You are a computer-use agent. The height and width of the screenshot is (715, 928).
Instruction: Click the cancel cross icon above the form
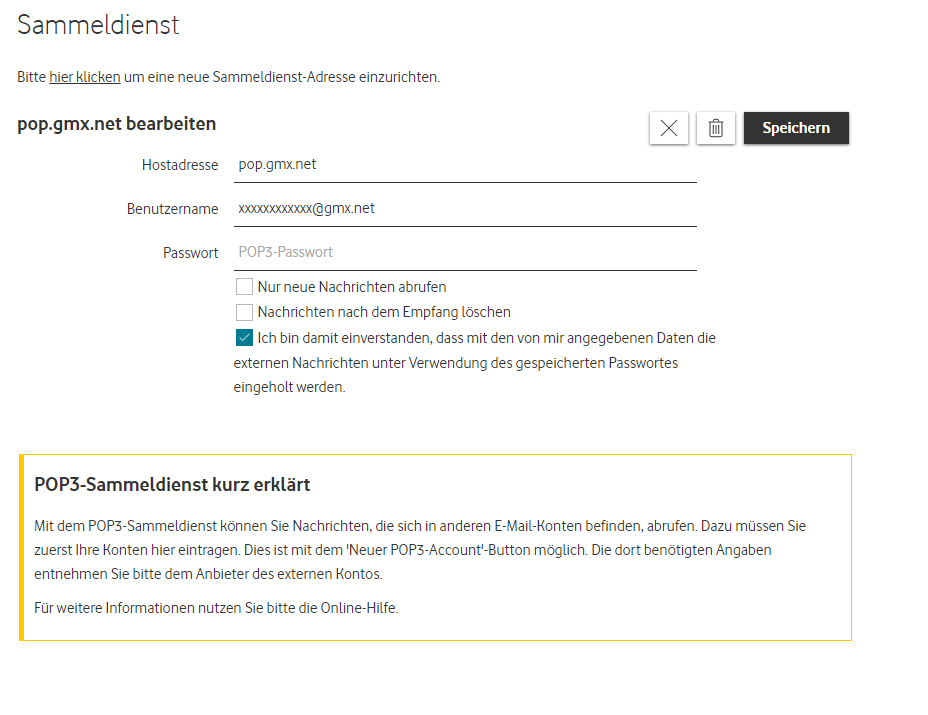point(668,128)
